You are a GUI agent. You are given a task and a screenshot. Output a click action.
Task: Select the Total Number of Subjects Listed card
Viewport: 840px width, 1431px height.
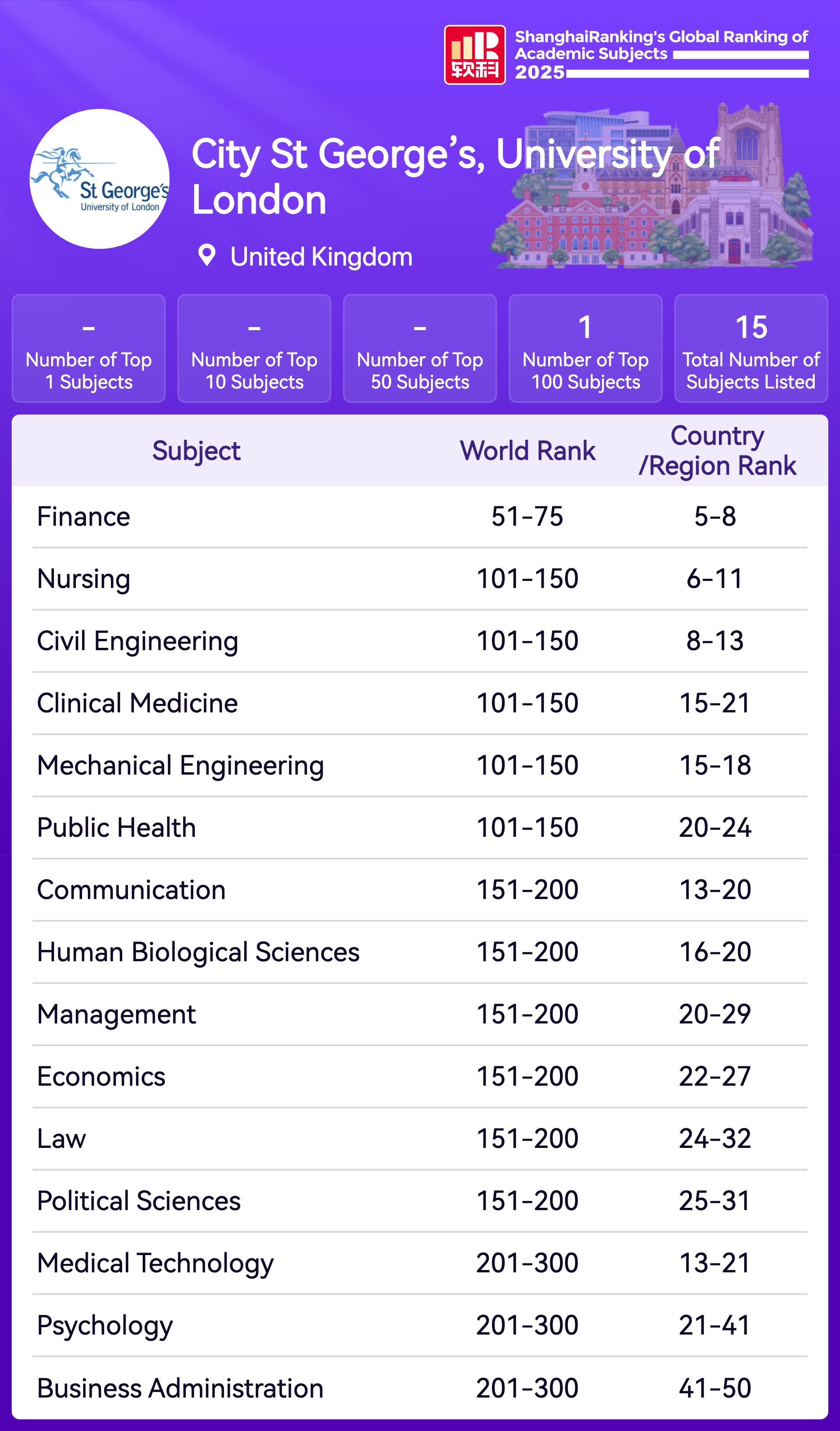click(750, 348)
